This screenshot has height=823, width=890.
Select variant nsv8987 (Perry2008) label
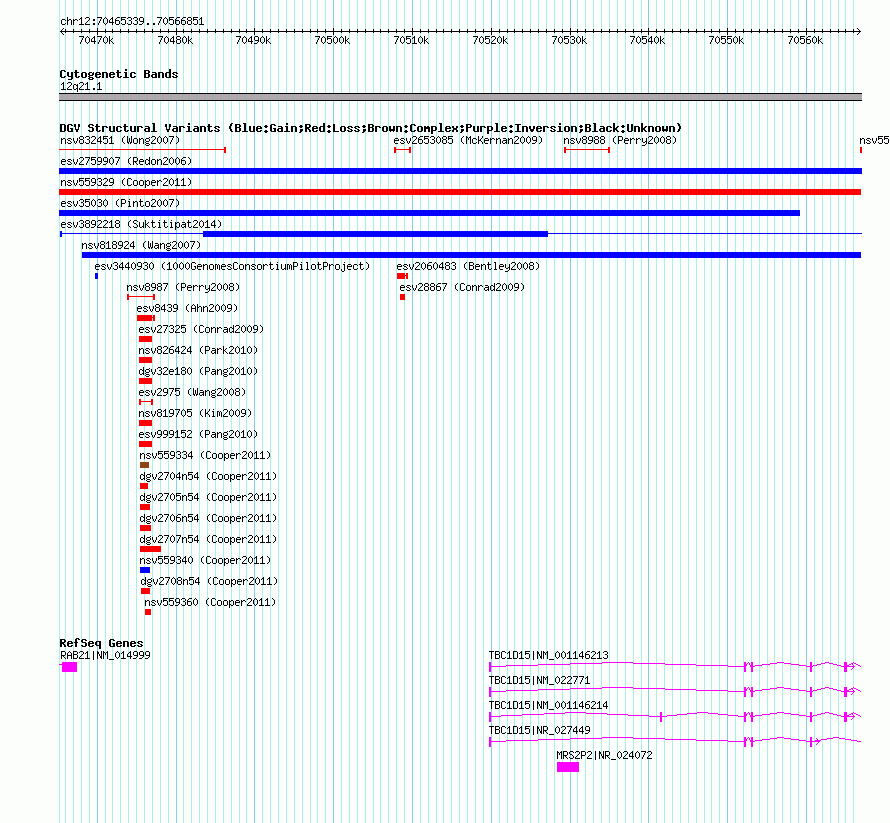coord(183,287)
